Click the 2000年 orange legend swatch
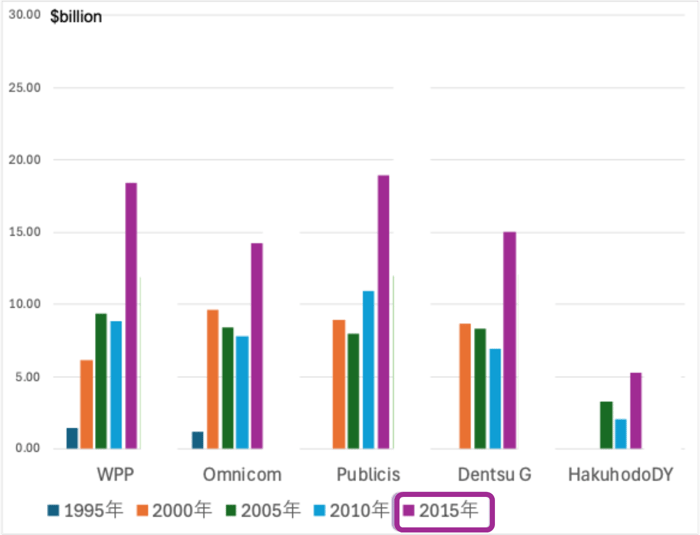This screenshot has width=700, height=535. tap(142, 510)
